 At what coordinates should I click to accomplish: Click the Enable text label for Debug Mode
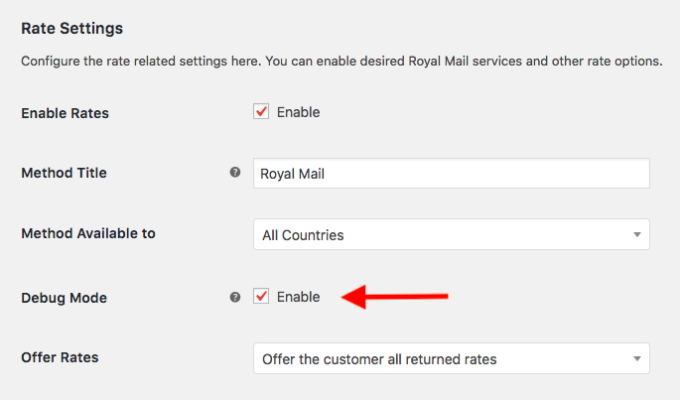298,297
